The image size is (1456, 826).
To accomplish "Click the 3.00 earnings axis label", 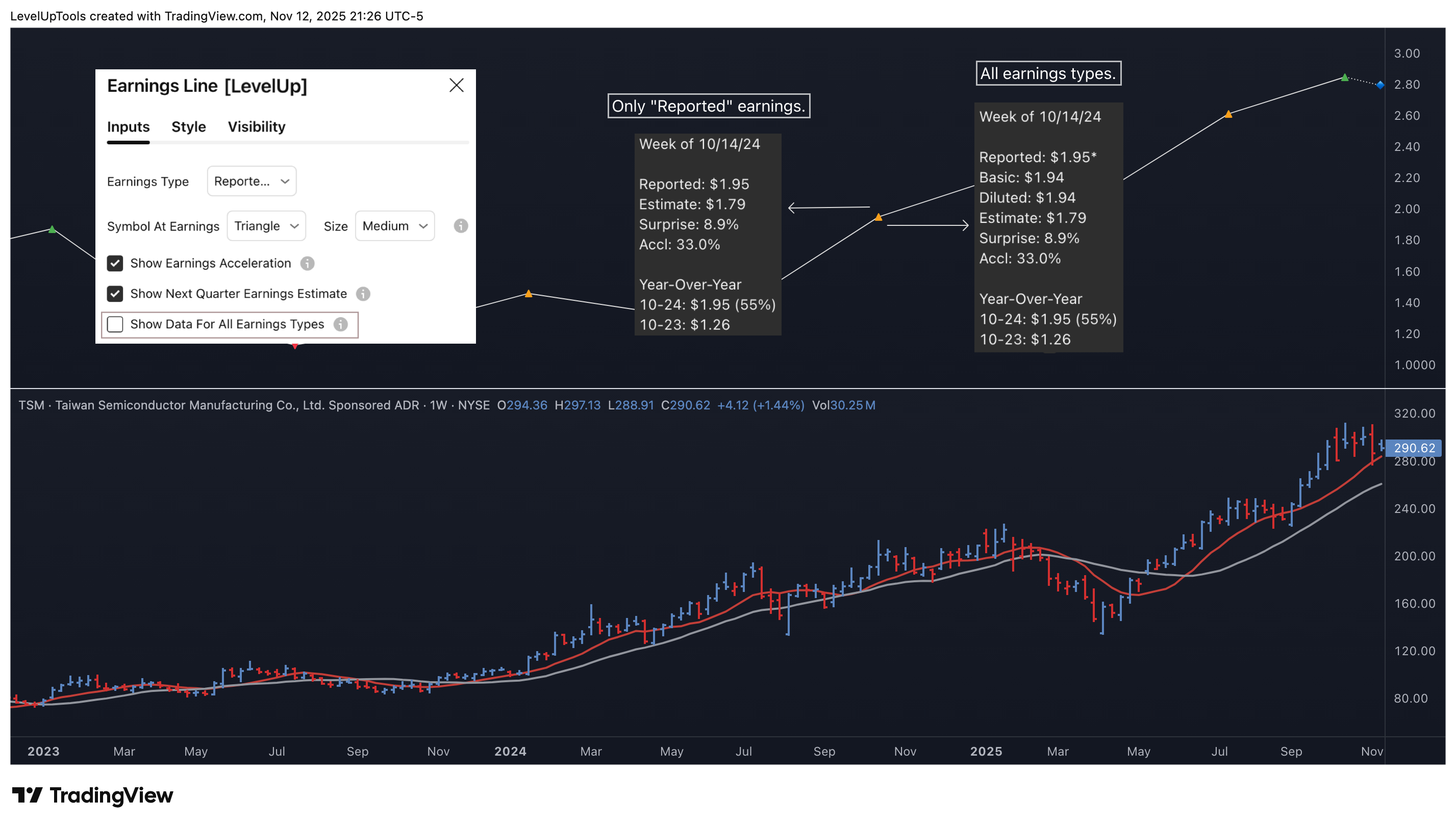I will click(x=1407, y=54).
